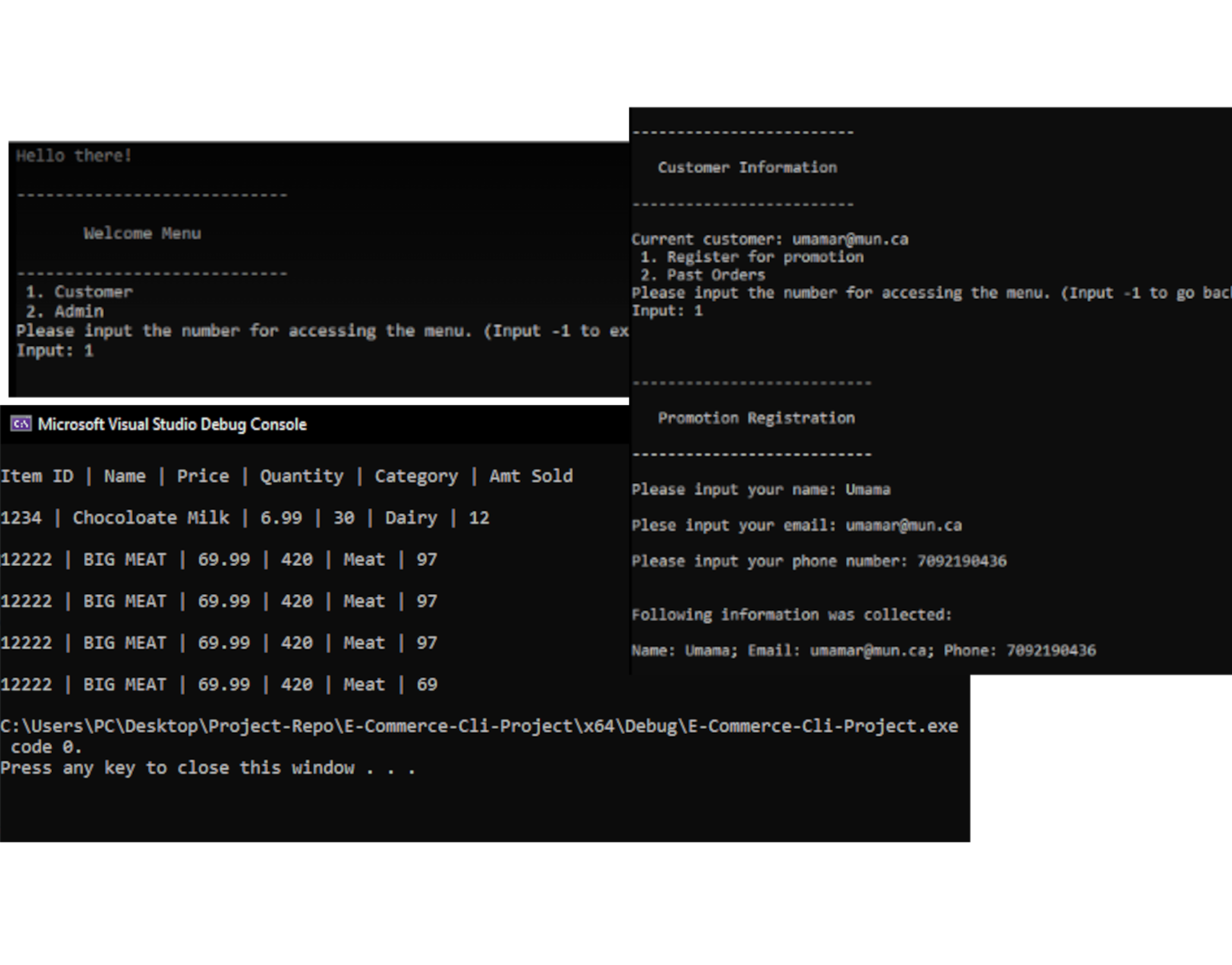Select item ID "1234" in the table
The image size is (1232, 965).
[x=21, y=518]
